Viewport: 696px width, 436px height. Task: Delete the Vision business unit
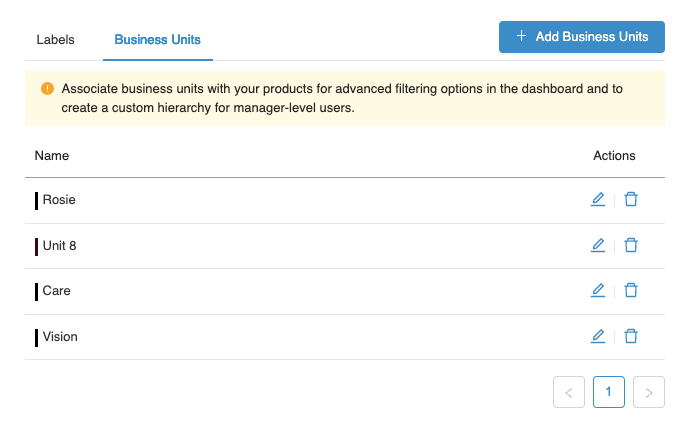pyautogui.click(x=631, y=336)
